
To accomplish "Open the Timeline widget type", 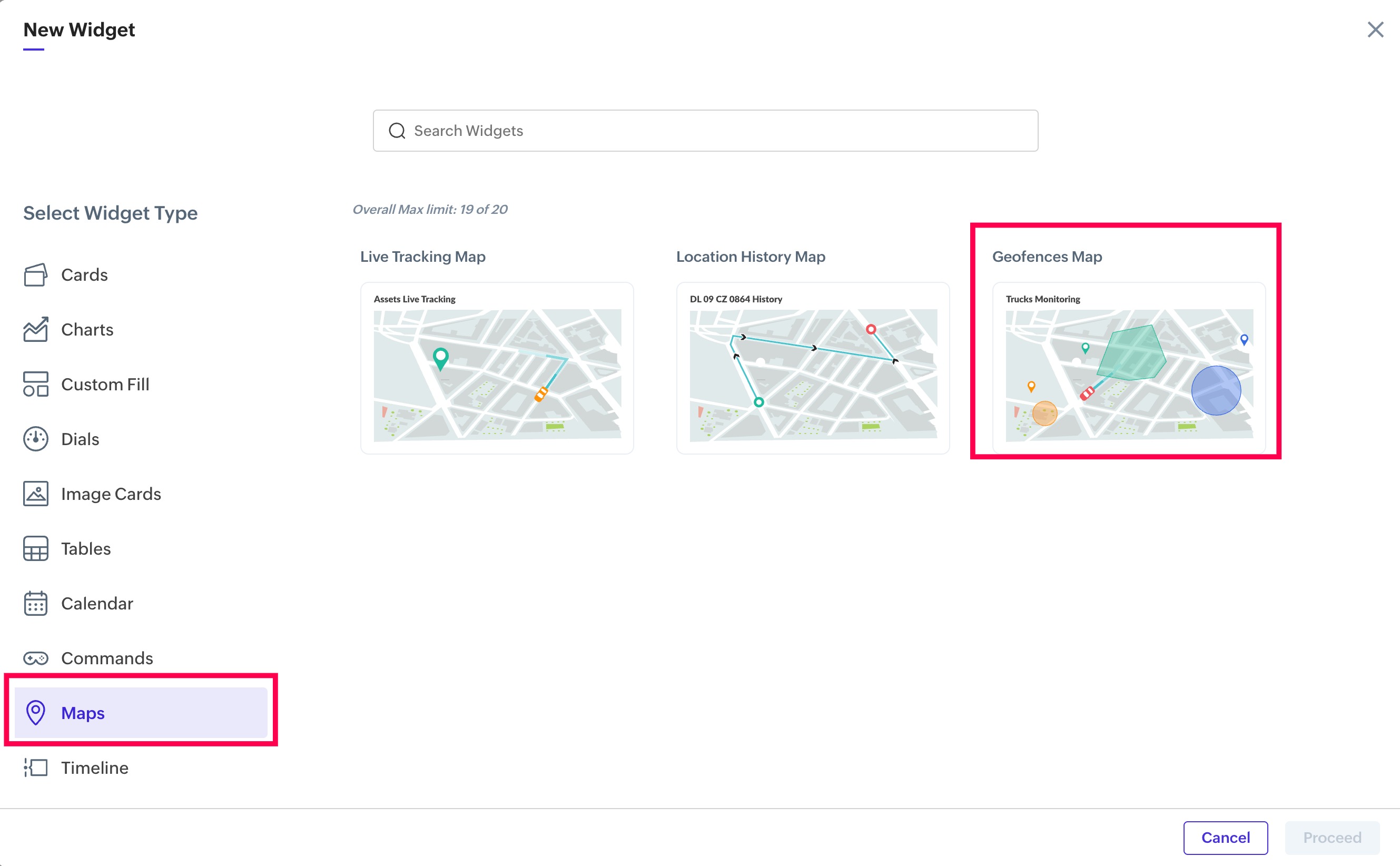I will (95, 767).
